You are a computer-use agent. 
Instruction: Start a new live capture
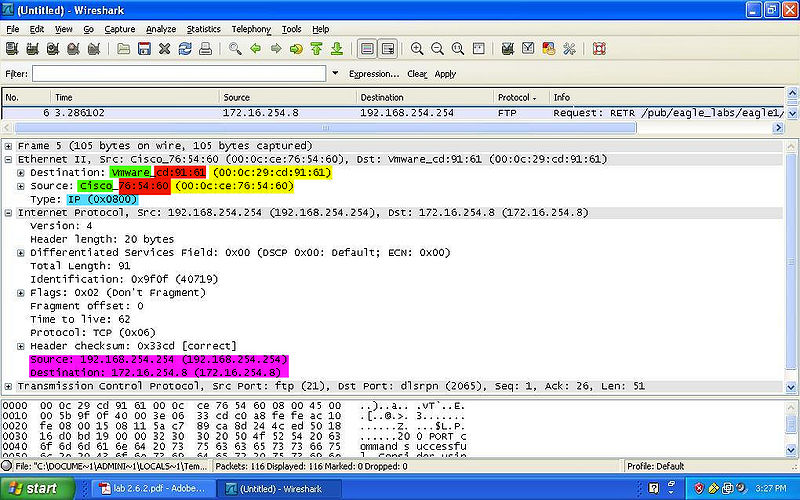pyautogui.click(x=53, y=49)
